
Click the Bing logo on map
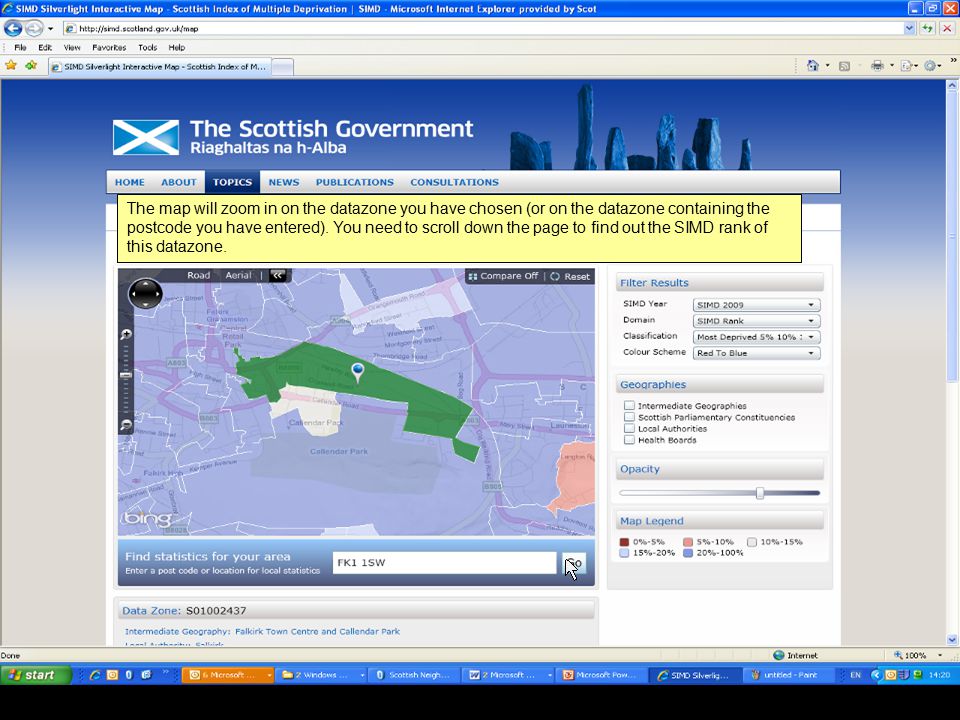pos(148,519)
